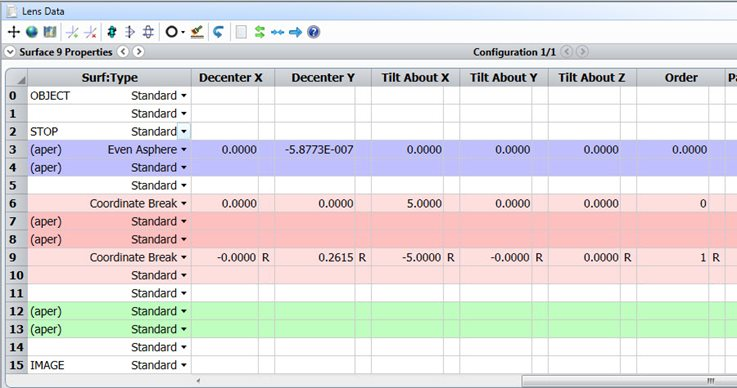The height and width of the screenshot is (388, 737).
Task: Click the (aper) label on surface 13
Action: [x=46, y=329]
